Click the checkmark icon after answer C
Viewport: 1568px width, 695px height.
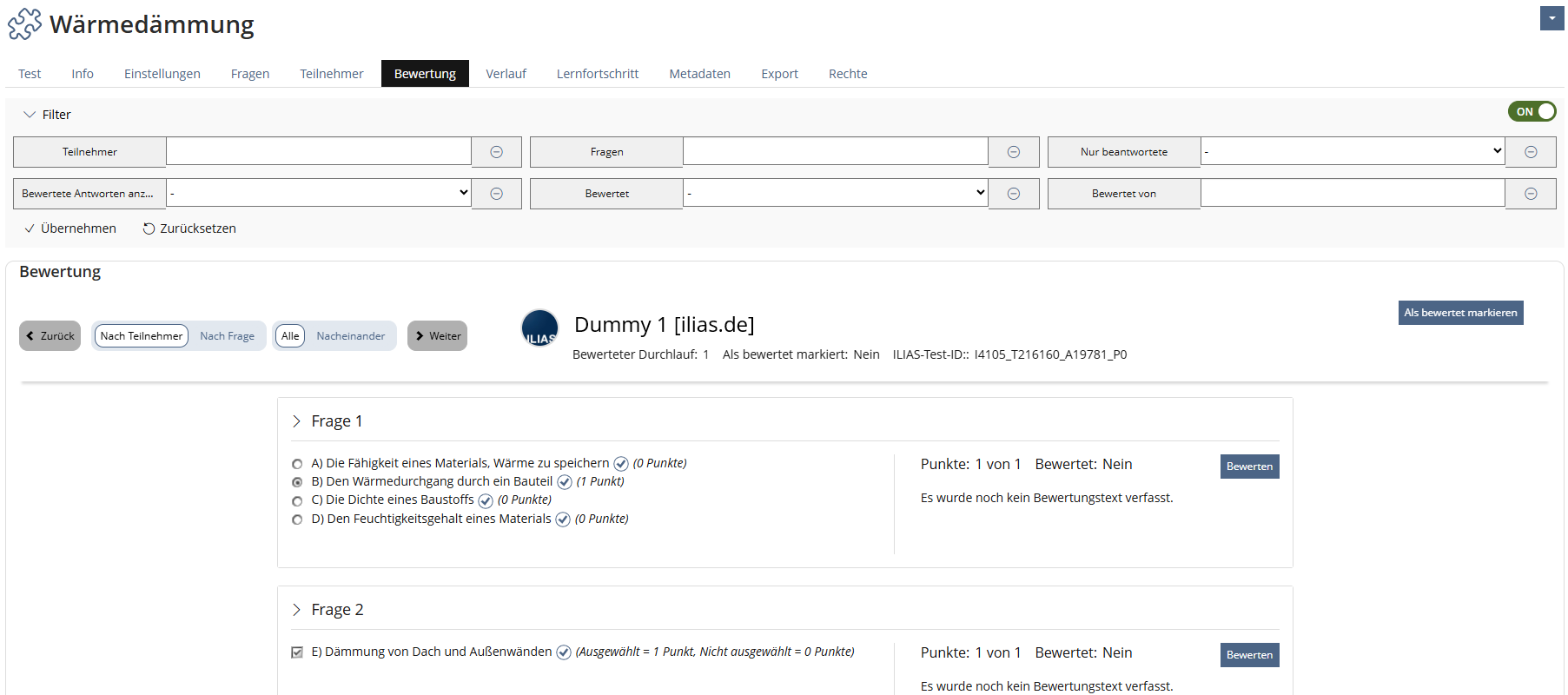point(486,500)
